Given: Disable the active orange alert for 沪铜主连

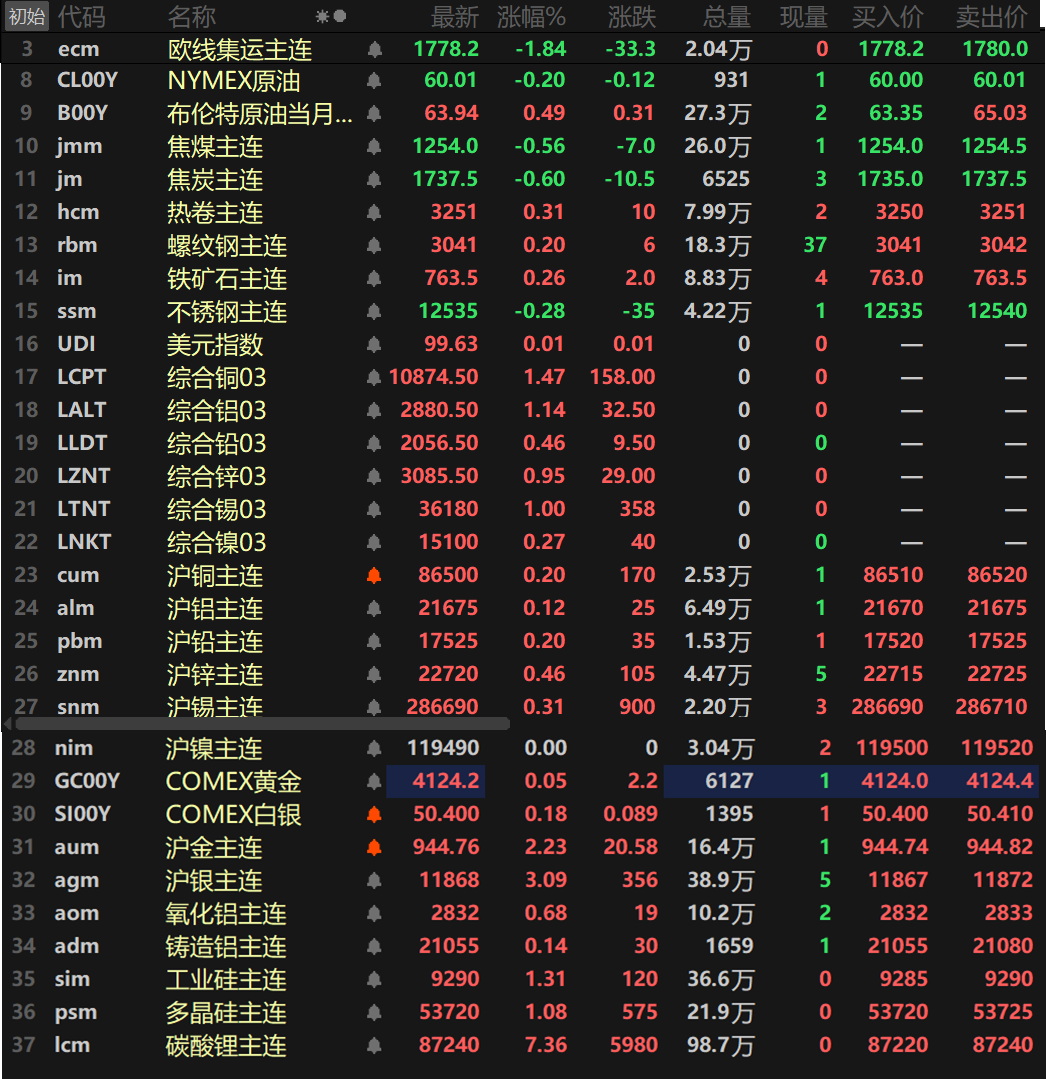Looking at the screenshot, I should coord(374,575).
